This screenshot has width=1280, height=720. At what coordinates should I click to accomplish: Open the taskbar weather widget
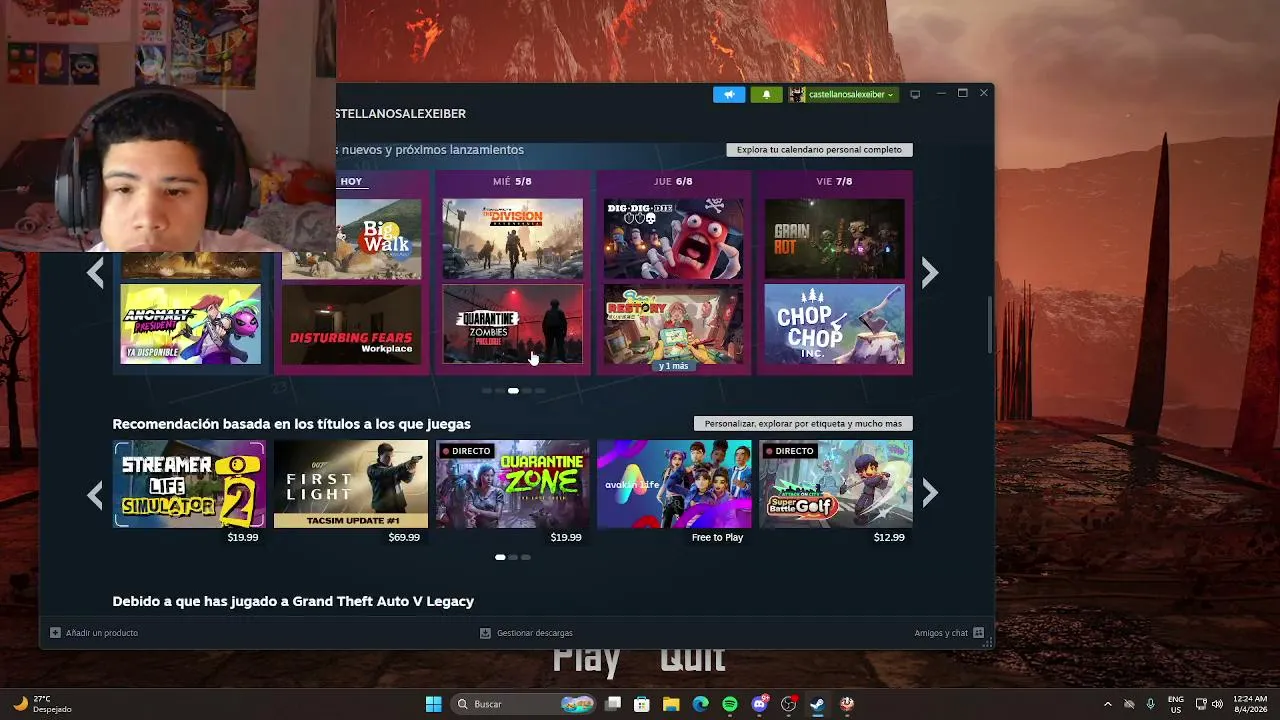(42, 704)
